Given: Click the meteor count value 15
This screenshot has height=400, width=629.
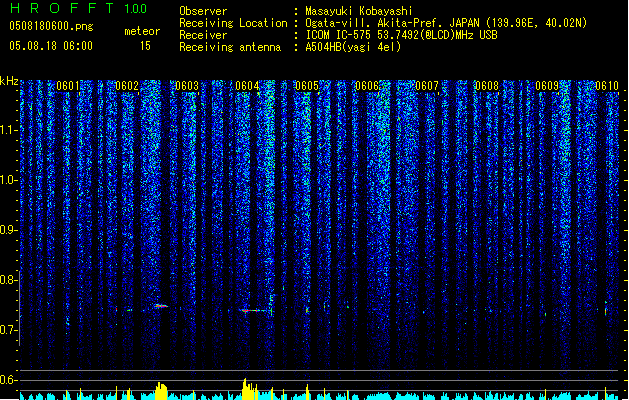Looking at the screenshot, I should coord(145,46).
